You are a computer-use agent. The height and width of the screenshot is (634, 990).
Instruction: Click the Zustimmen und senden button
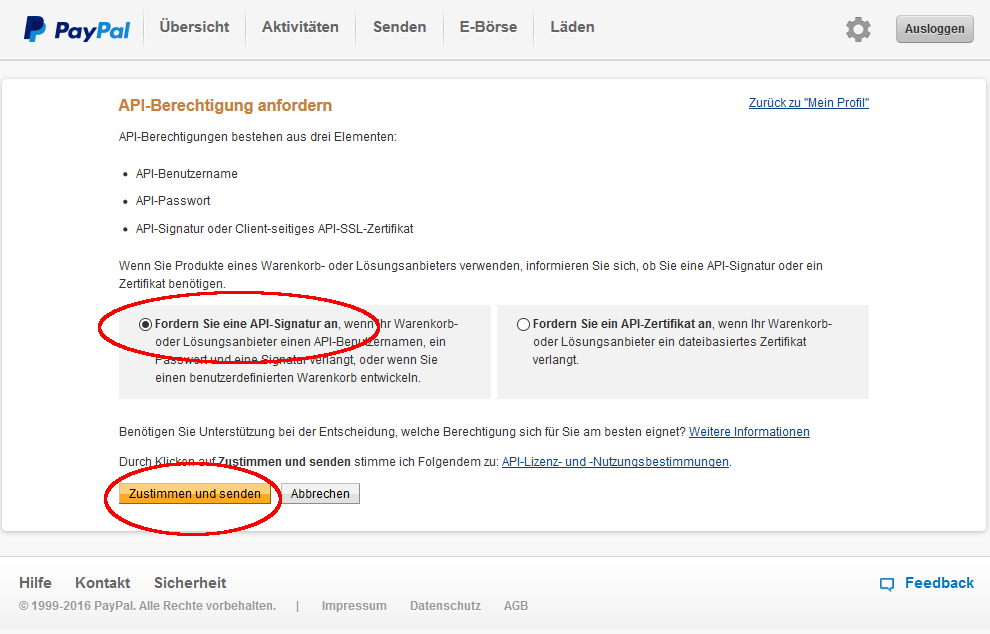point(195,494)
